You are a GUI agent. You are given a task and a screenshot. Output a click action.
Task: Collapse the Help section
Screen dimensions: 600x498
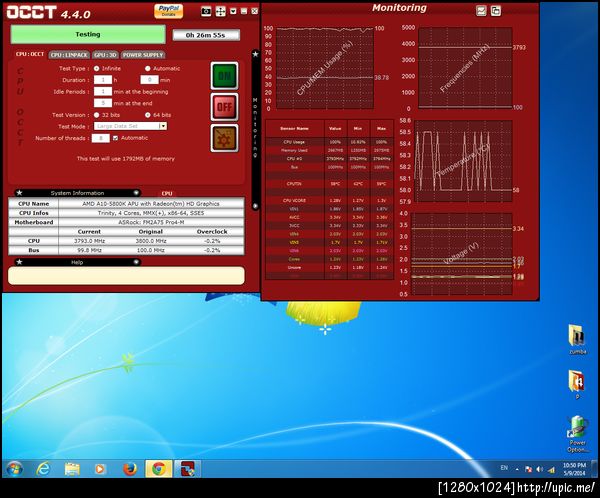(x=136, y=262)
